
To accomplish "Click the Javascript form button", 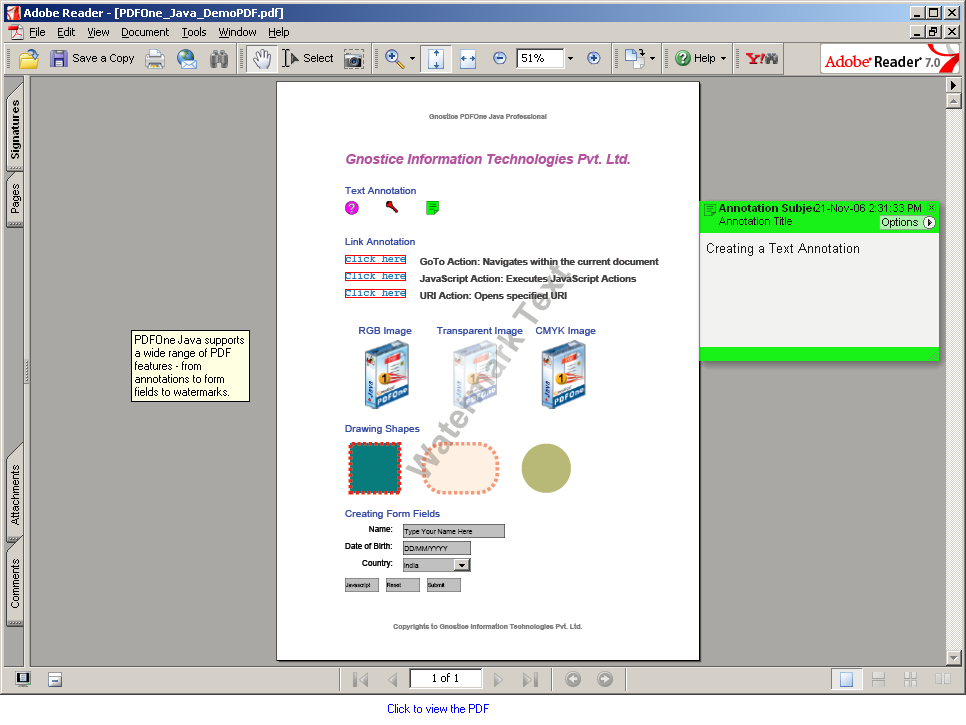I will 362,585.
